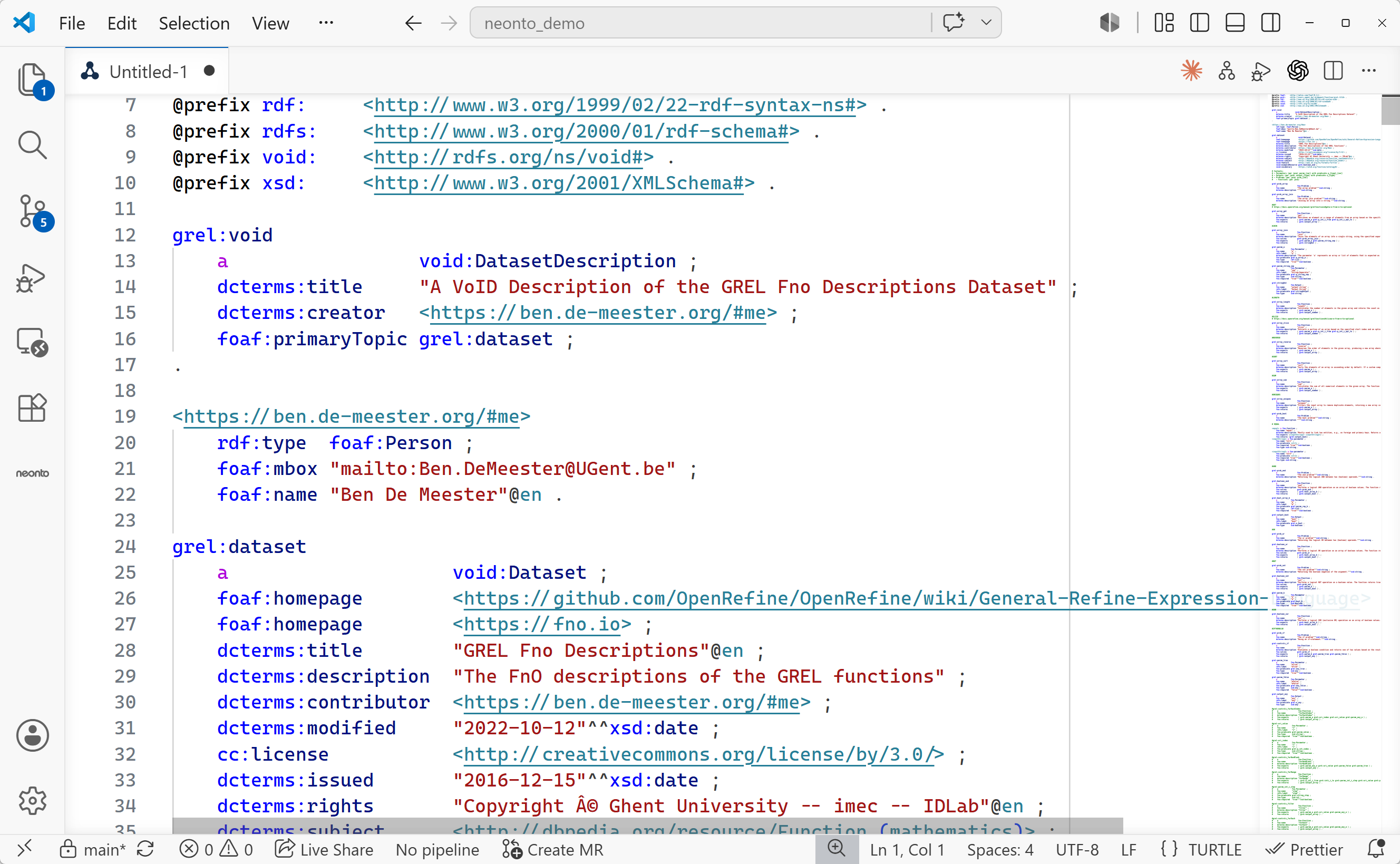This screenshot has width=1400, height=864.
Task: Open the chat button in title bar
Action: (954, 23)
